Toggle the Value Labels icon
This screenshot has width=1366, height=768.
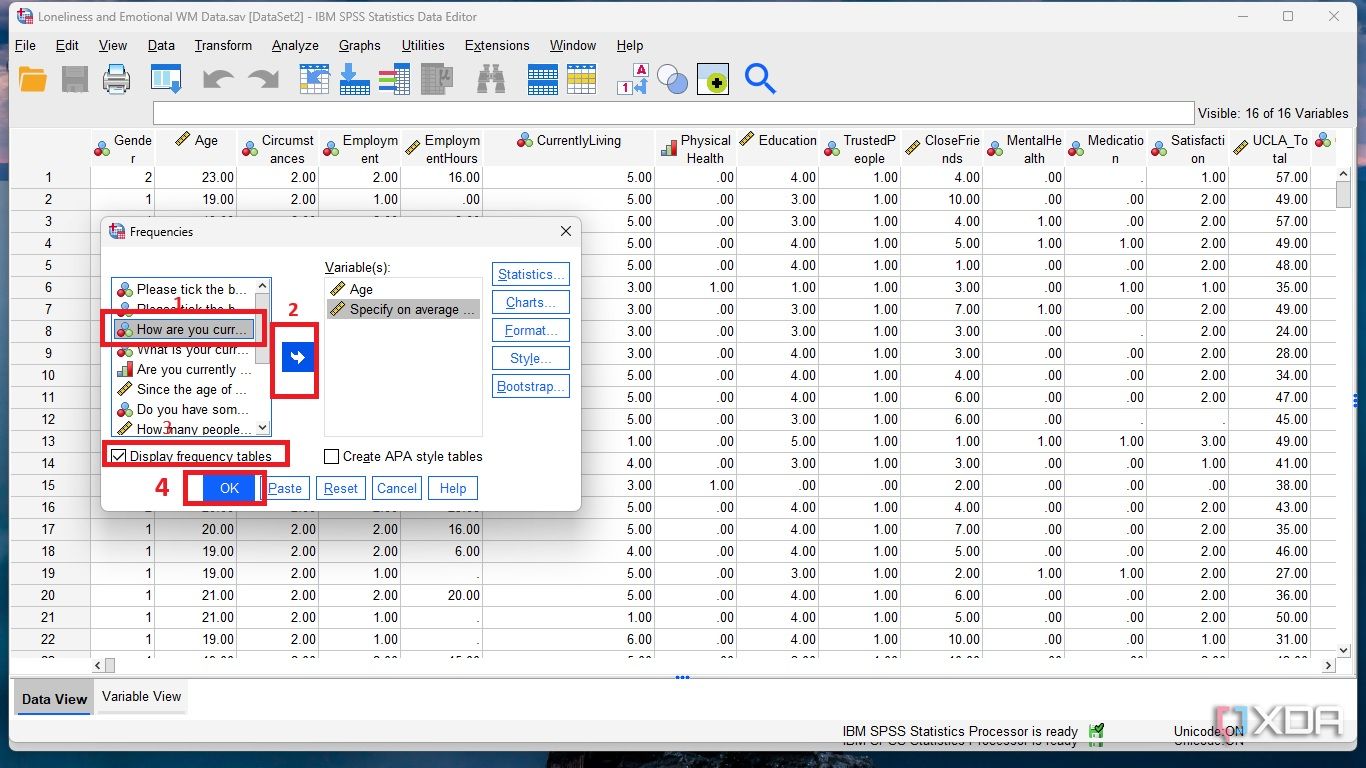pos(633,80)
